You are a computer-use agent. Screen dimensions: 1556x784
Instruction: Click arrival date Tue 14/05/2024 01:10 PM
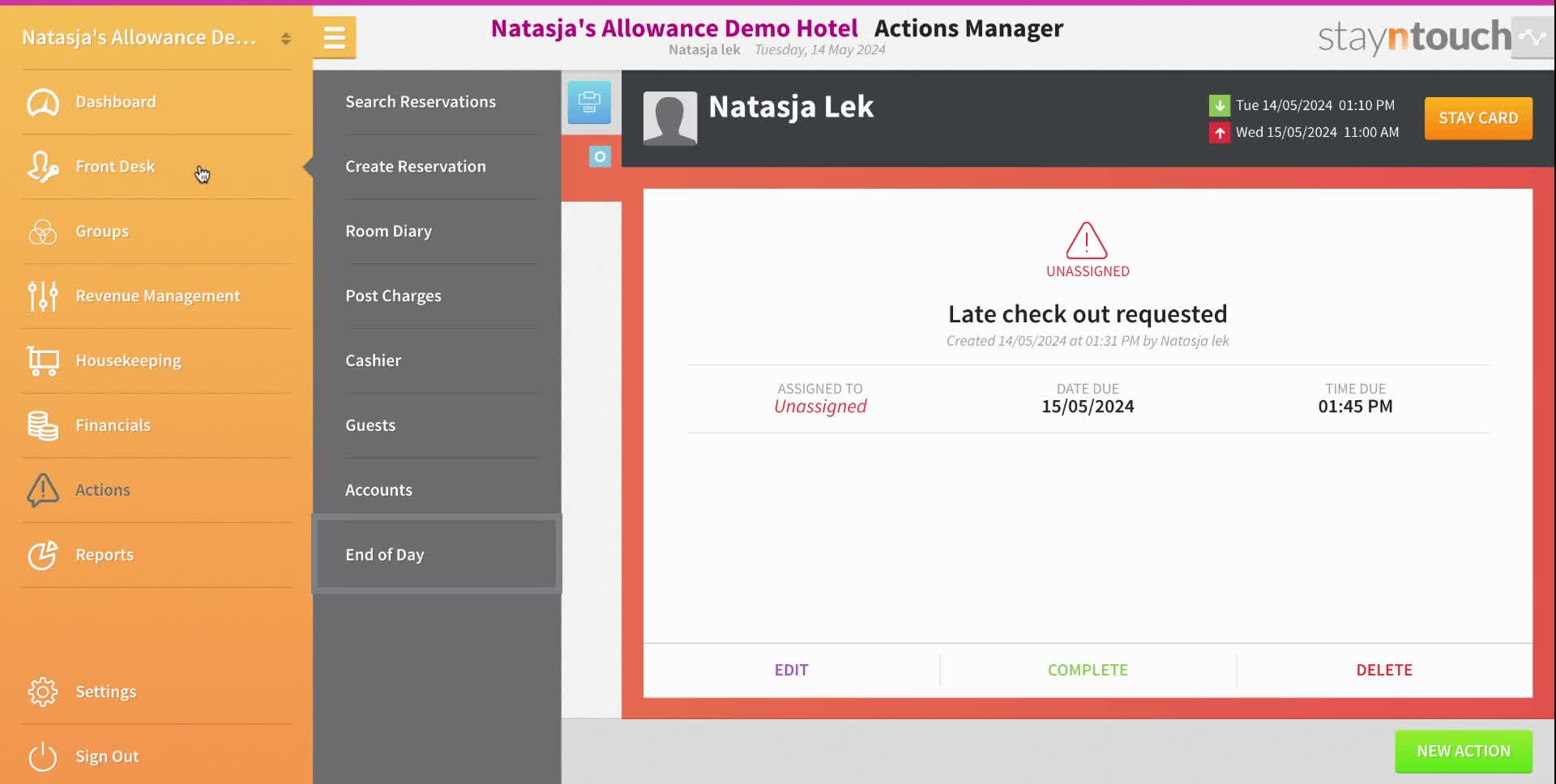click(x=1314, y=105)
